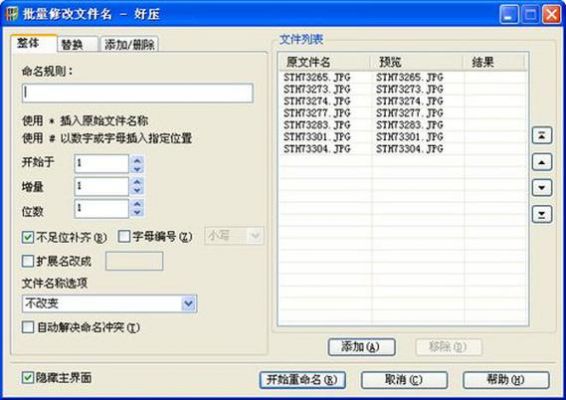Click 开始重命名(R) button
The image size is (566, 400).
click(x=302, y=380)
